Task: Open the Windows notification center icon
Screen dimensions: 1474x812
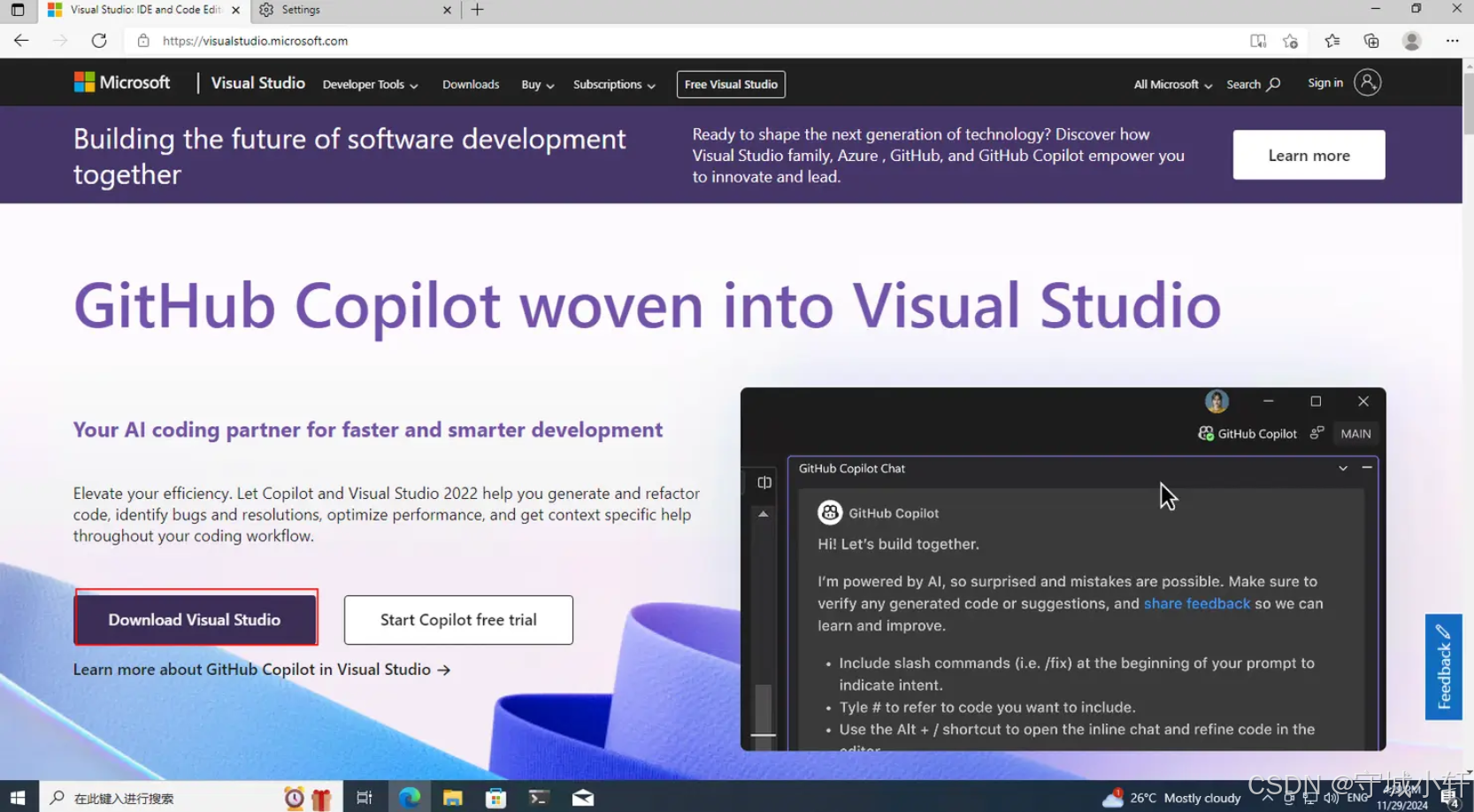Action: 1451,798
